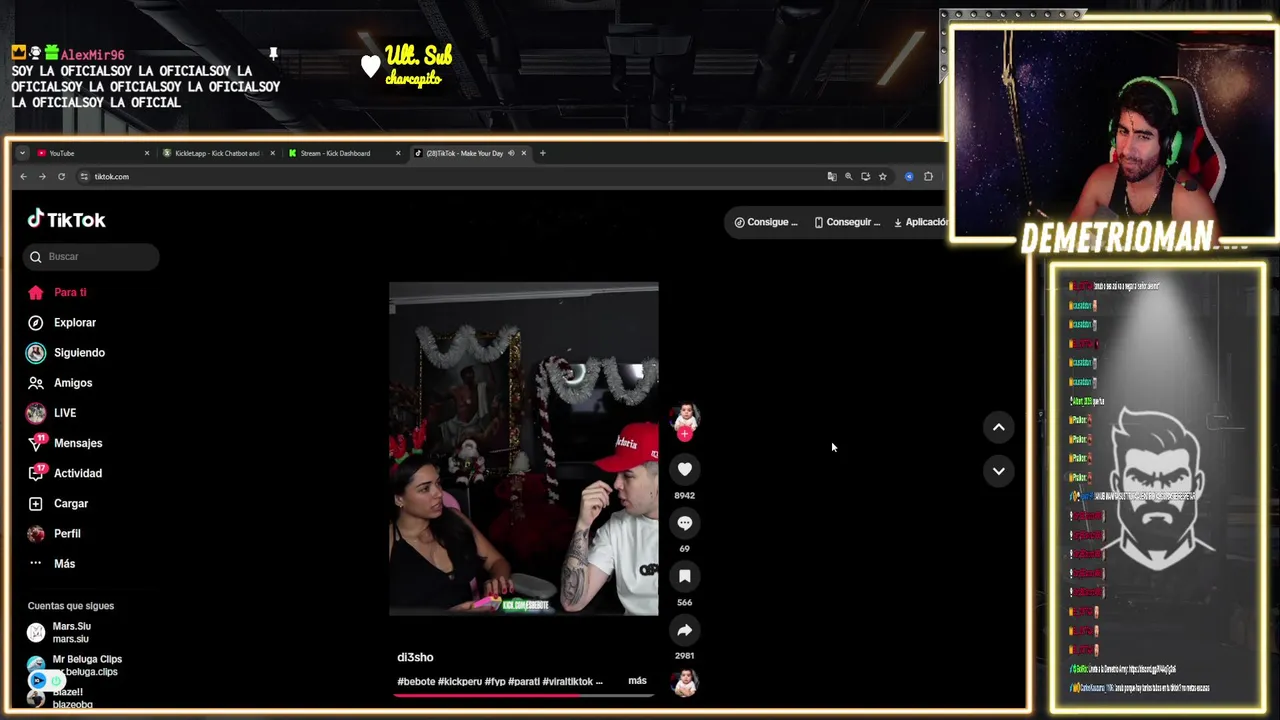Click AlexMir96 username in overlay
This screenshot has width=1280, height=720.
(x=93, y=55)
